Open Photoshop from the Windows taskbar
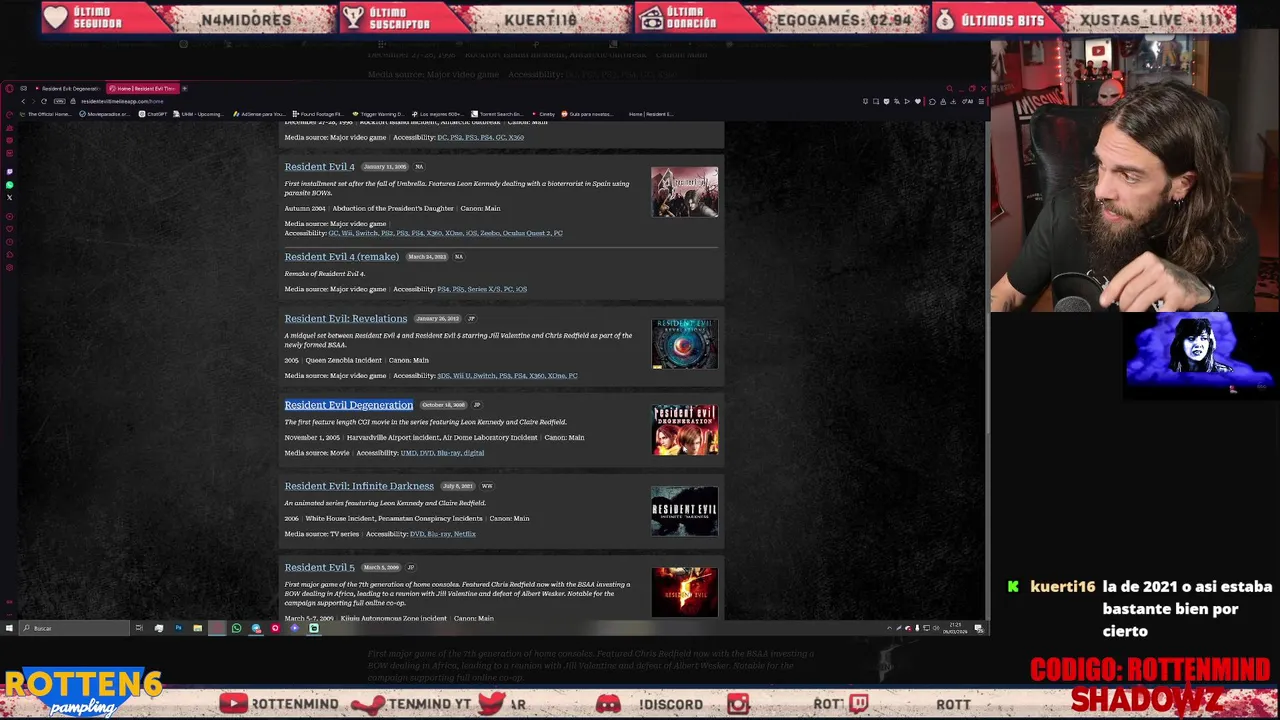 coord(178,628)
